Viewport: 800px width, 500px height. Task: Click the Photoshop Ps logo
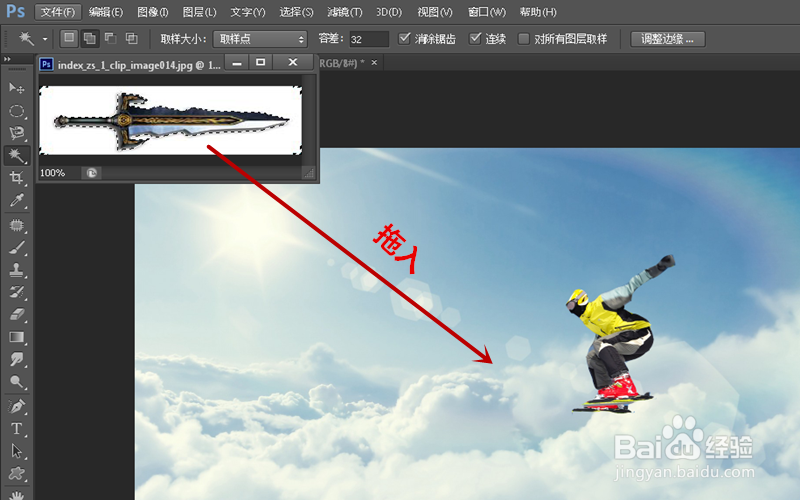click(15, 11)
